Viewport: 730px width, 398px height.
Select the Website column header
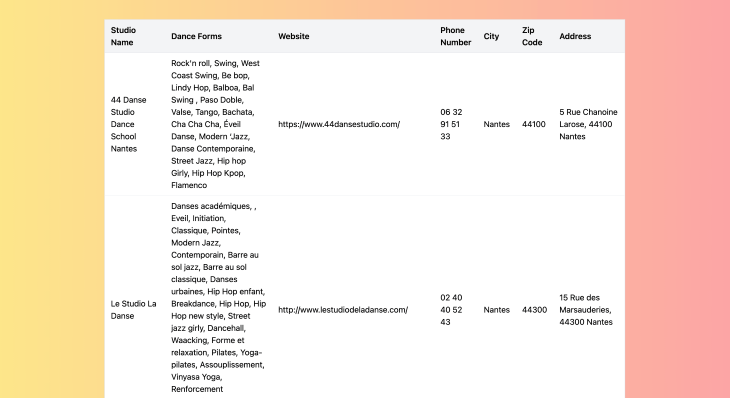click(294, 36)
